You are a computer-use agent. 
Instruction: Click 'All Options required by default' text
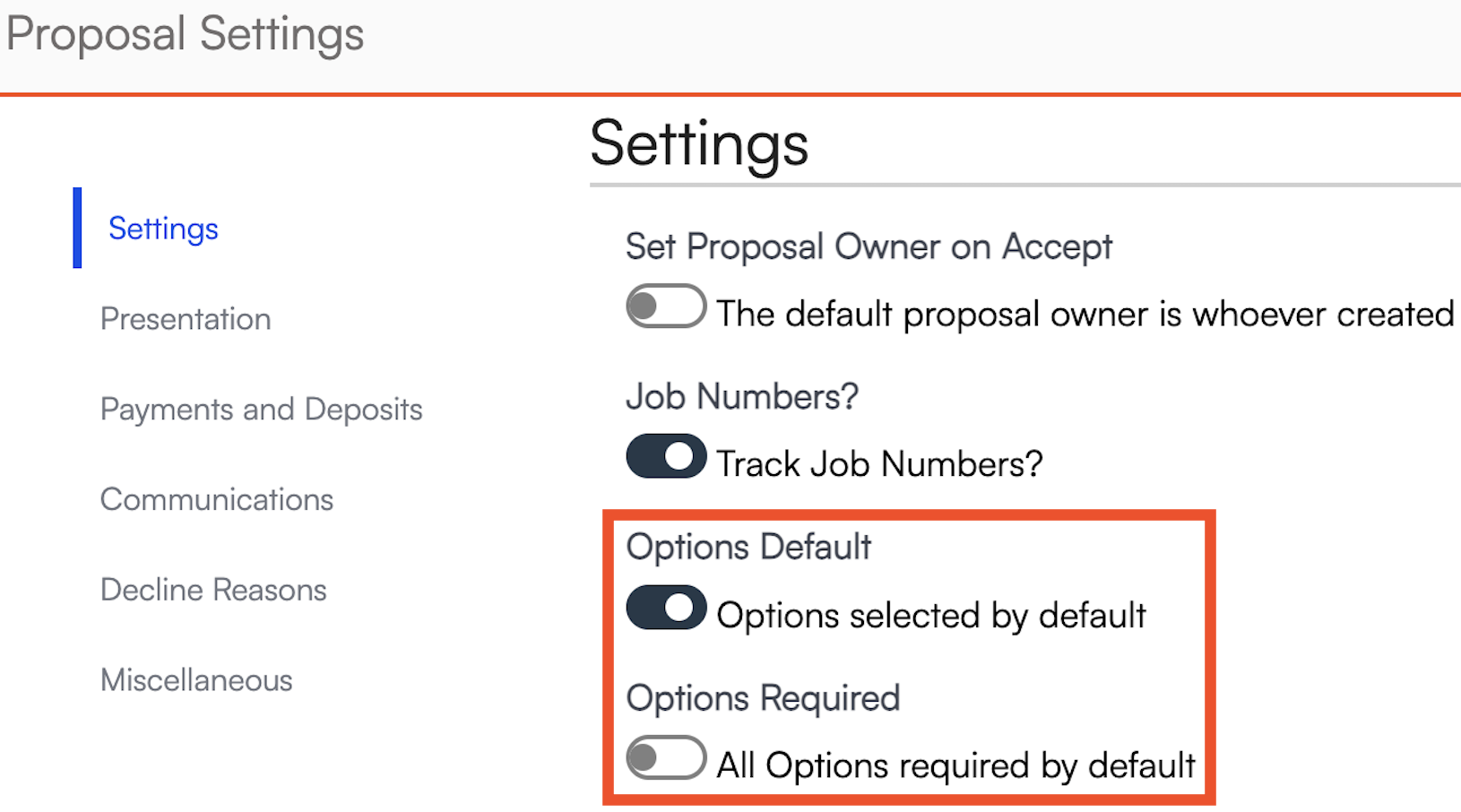955,766
